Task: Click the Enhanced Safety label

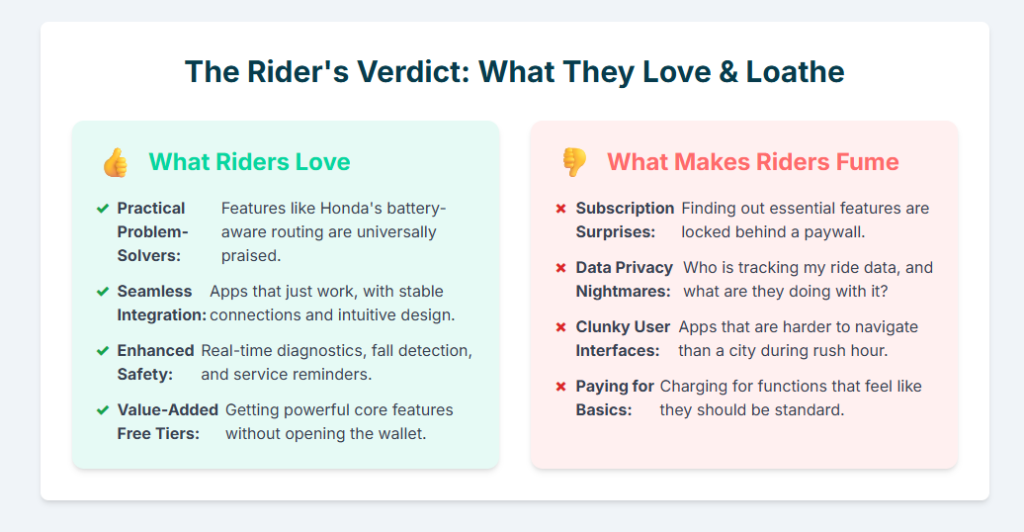Action: click(155, 362)
